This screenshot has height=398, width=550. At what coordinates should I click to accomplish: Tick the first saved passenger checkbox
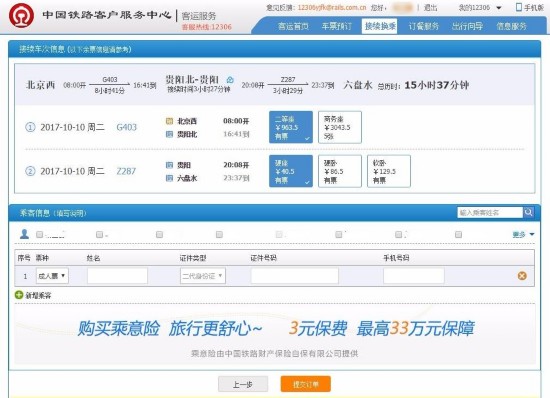coord(39,234)
